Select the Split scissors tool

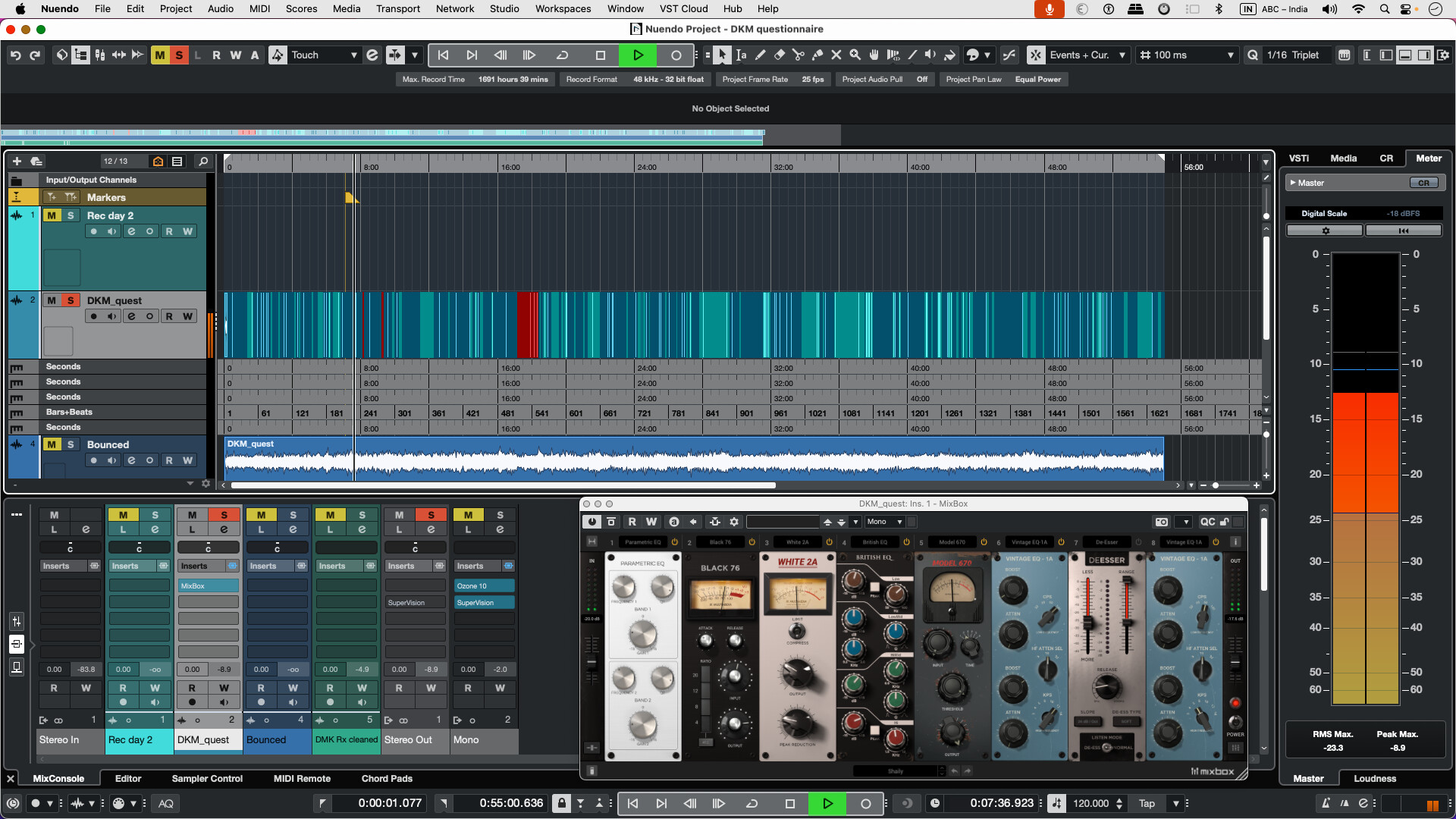click(x=798, y=55)
